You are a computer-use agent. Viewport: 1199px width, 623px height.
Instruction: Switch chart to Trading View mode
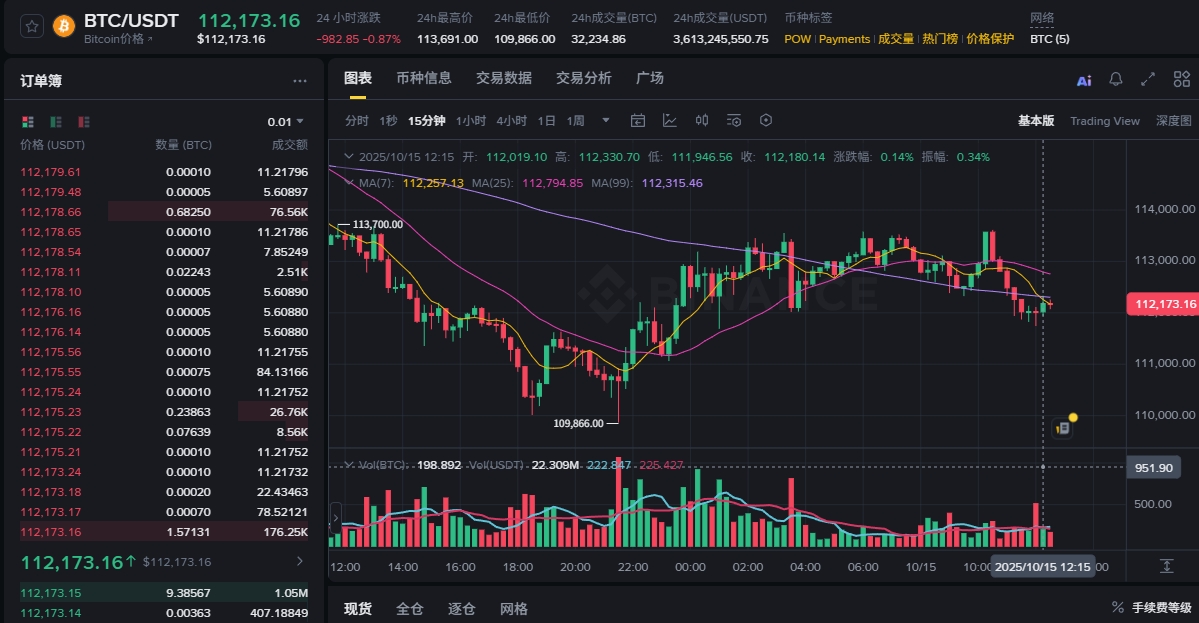(1104, 121)
